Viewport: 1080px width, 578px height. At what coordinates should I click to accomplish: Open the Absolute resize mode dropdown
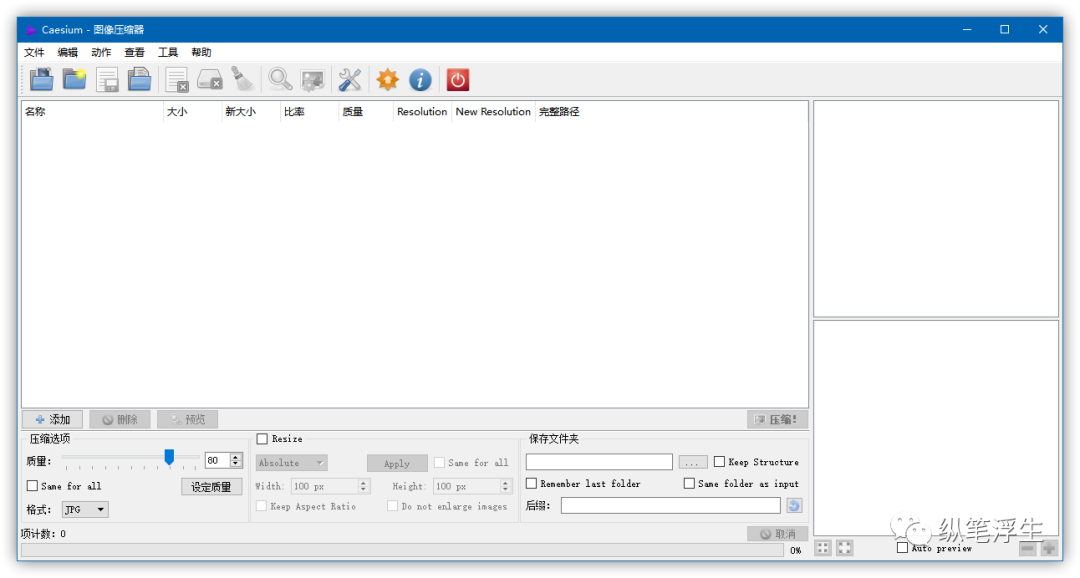(x=291, y=463)
